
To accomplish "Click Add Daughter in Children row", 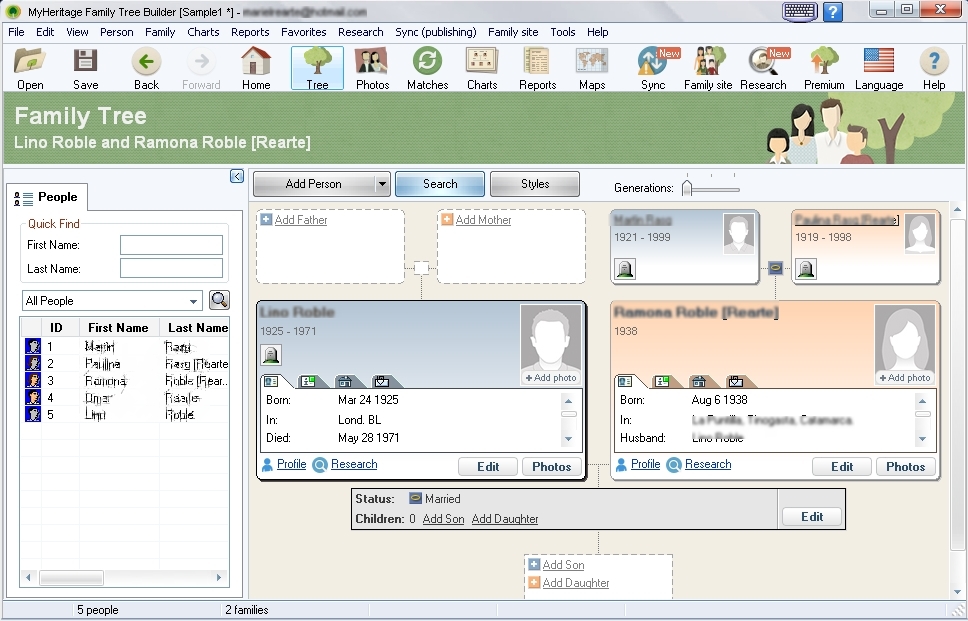I will 505,519.
